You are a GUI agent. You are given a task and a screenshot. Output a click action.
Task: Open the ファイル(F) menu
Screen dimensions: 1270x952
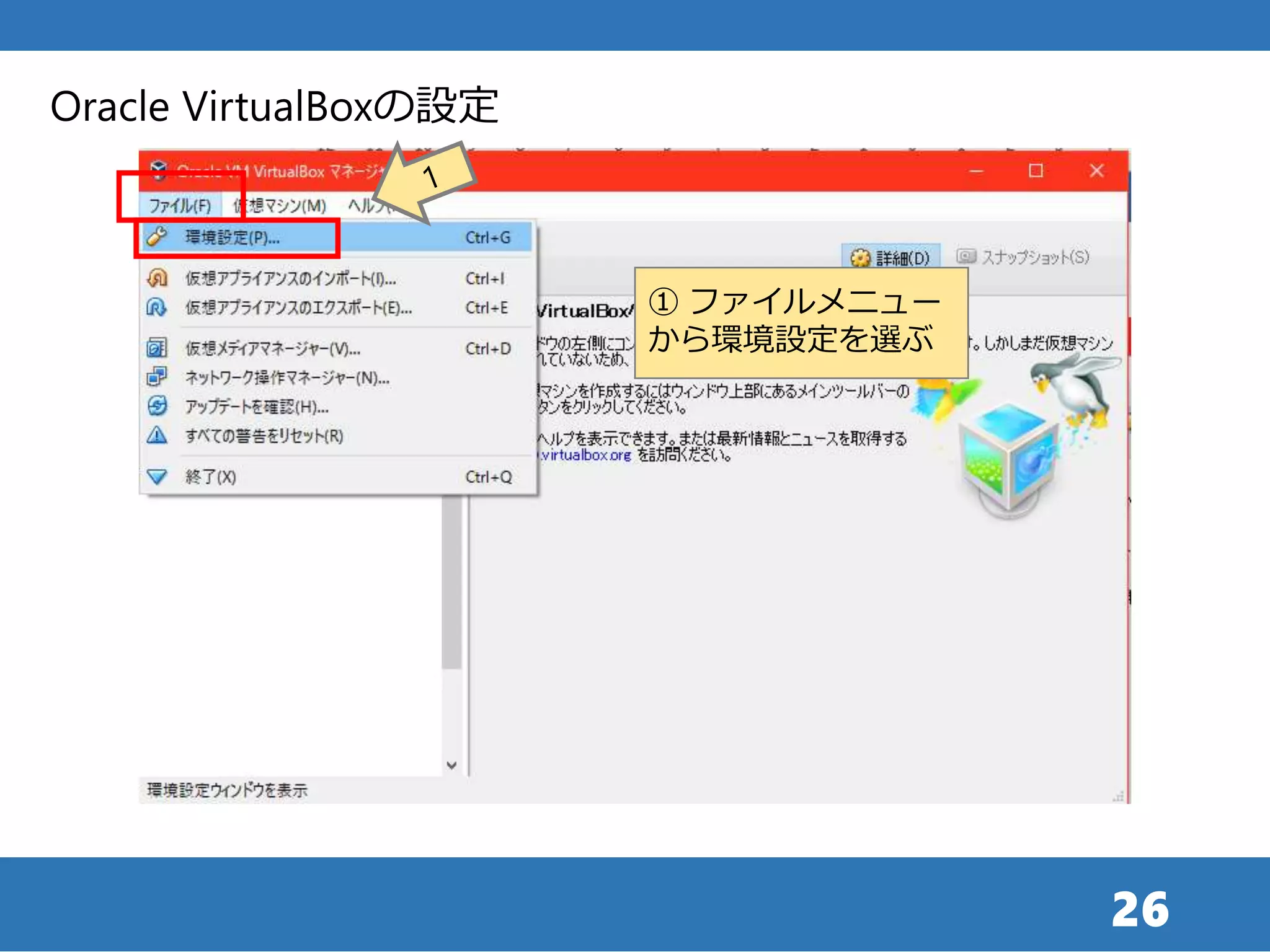tap(180, 206)
